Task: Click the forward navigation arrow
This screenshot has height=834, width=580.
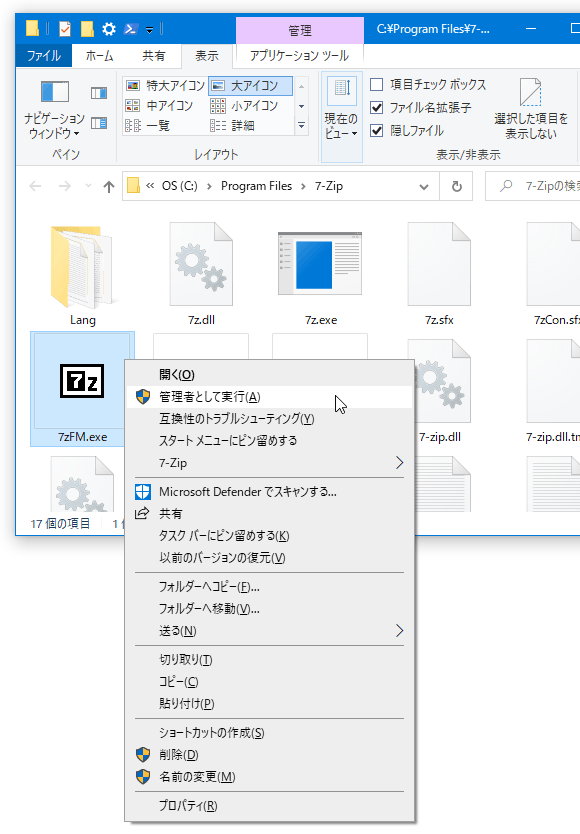Action: 65,186
